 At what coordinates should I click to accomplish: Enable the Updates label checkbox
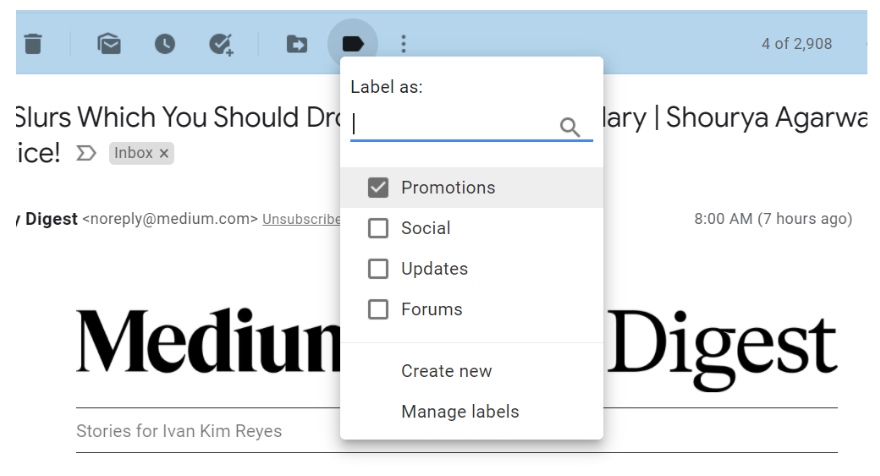(x=378, y=269)
